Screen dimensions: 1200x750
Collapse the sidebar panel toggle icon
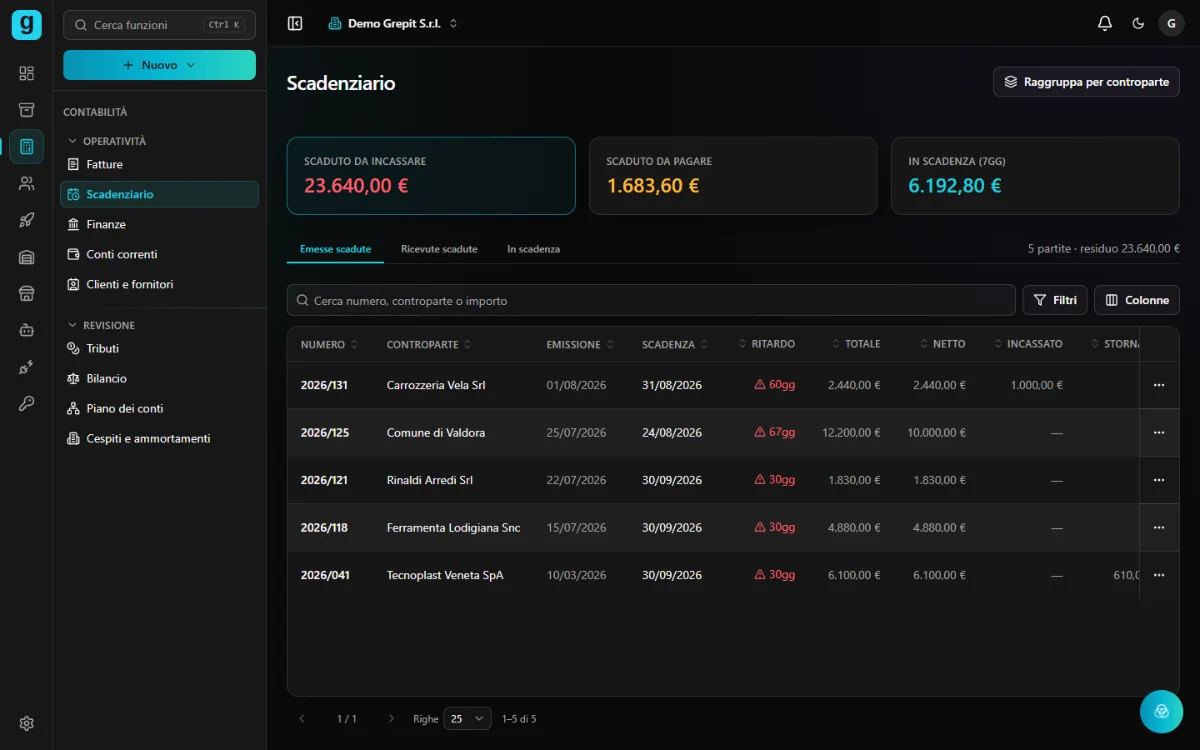coord(295,23)
